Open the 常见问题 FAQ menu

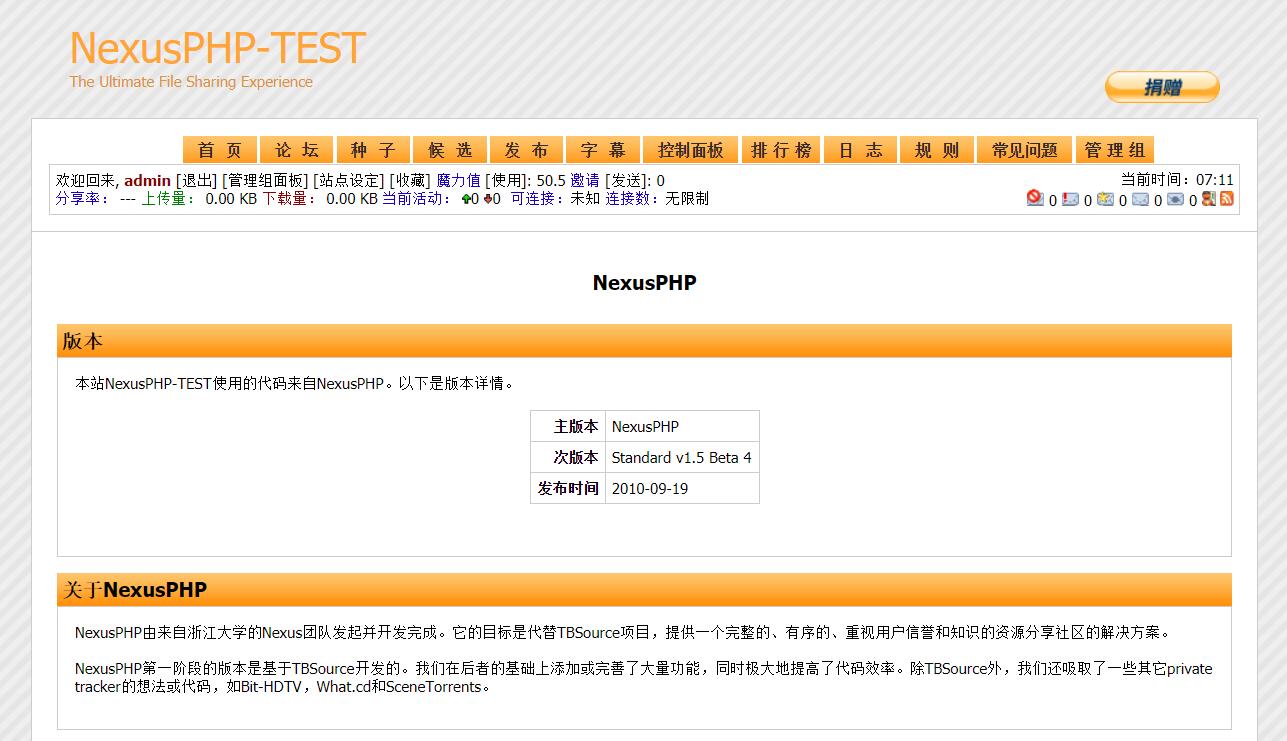(x=1025, y=150)
